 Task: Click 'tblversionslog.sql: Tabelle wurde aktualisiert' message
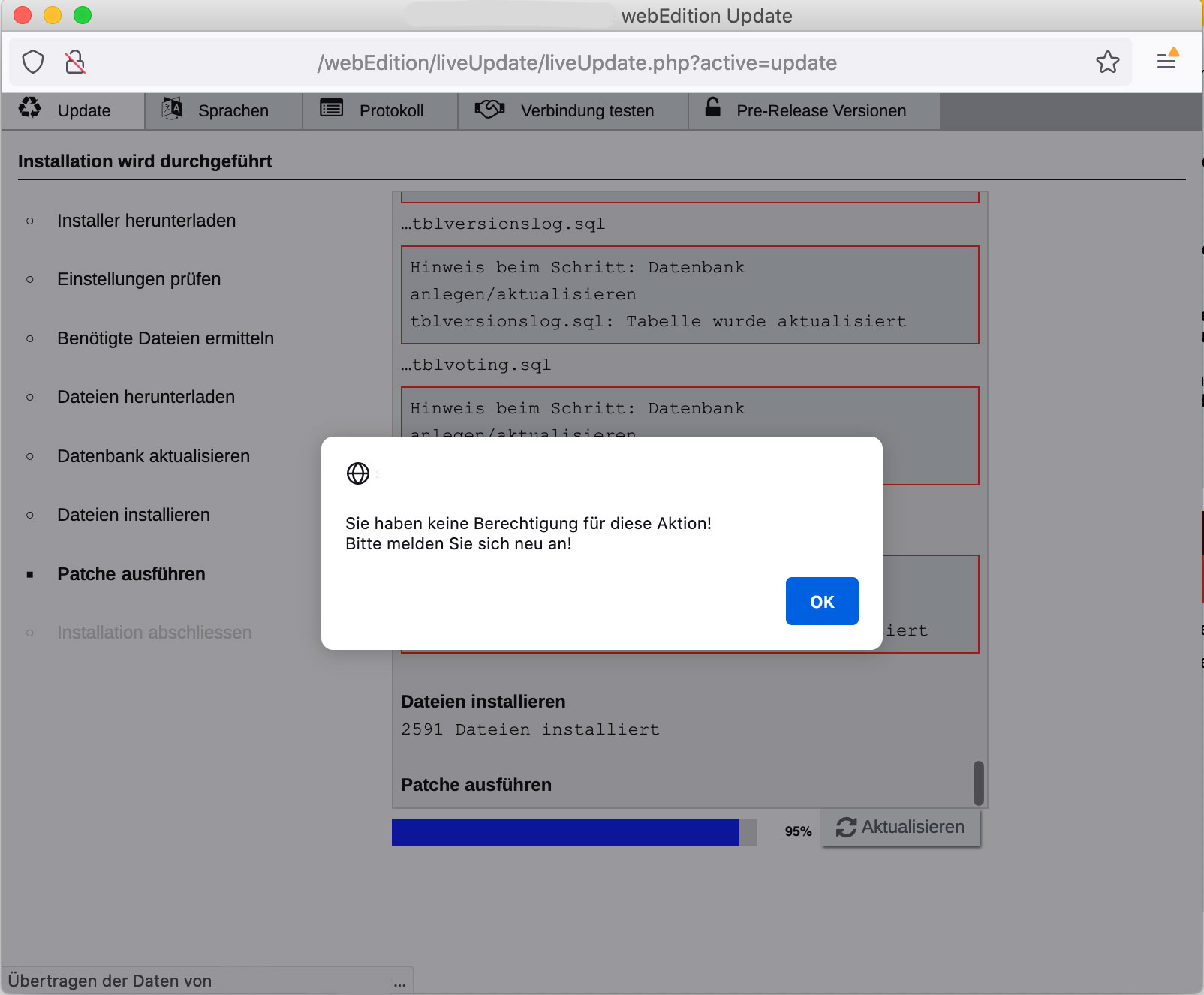tap(658, 321)
